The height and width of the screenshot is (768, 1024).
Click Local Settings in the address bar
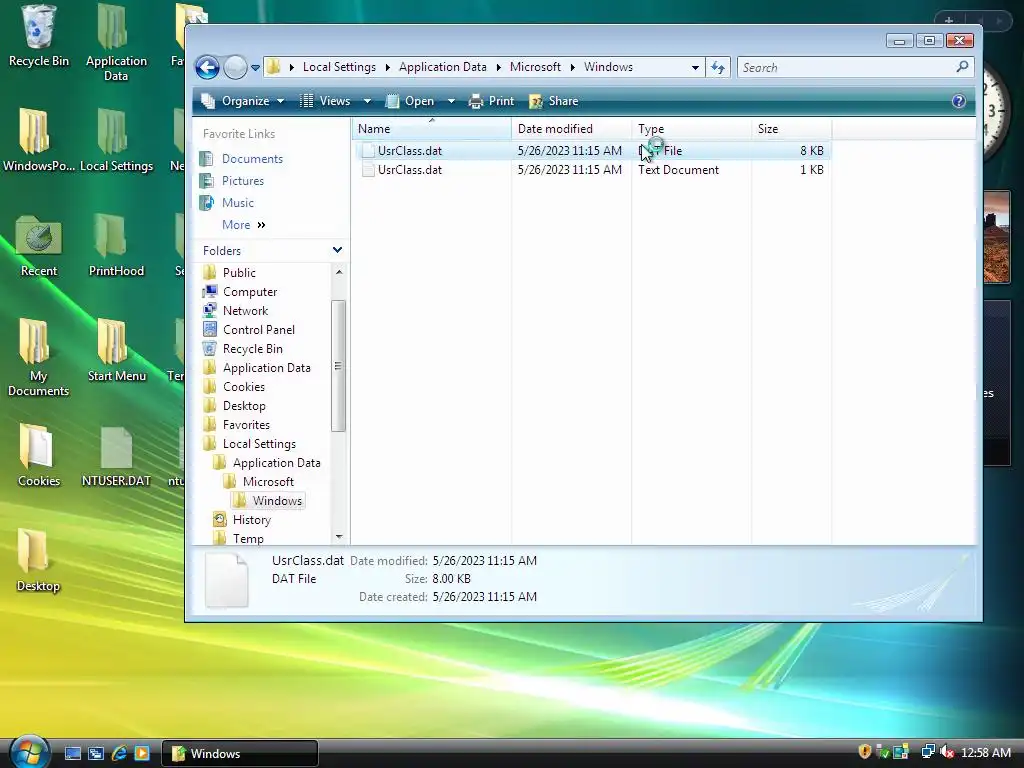pyautogui.click(x=339, y=67)
